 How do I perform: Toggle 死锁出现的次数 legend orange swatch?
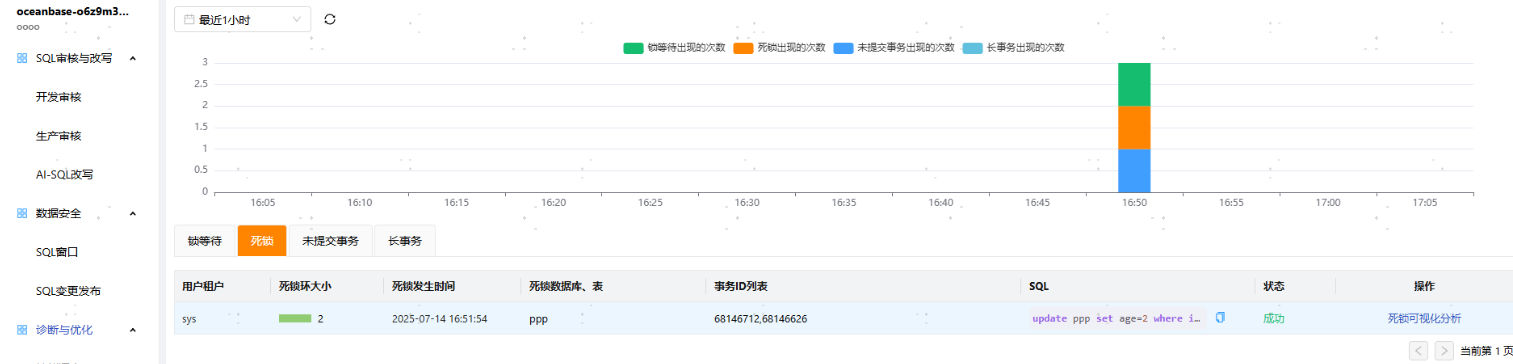pos(742,47)
